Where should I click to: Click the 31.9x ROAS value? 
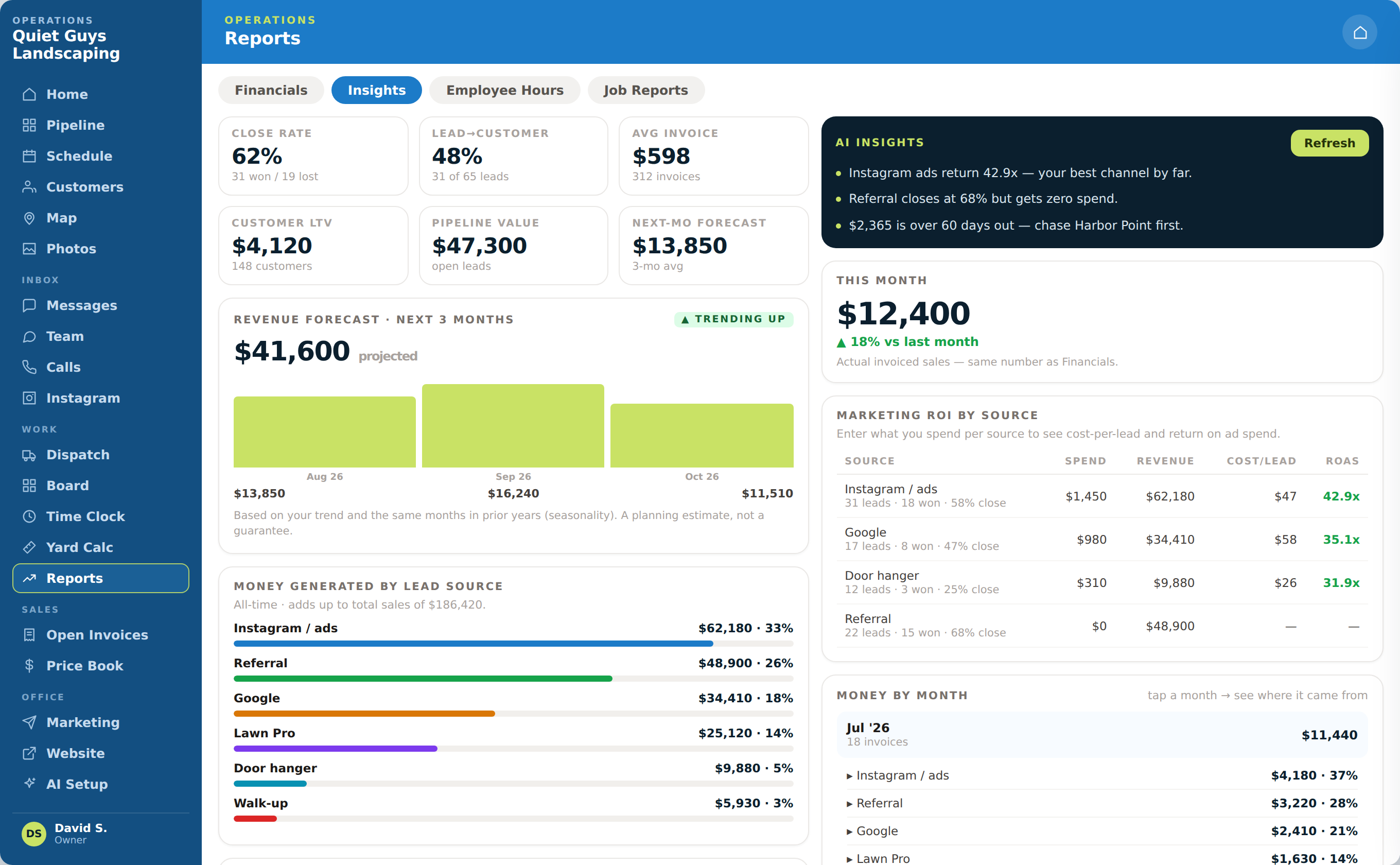(1341, 583)
